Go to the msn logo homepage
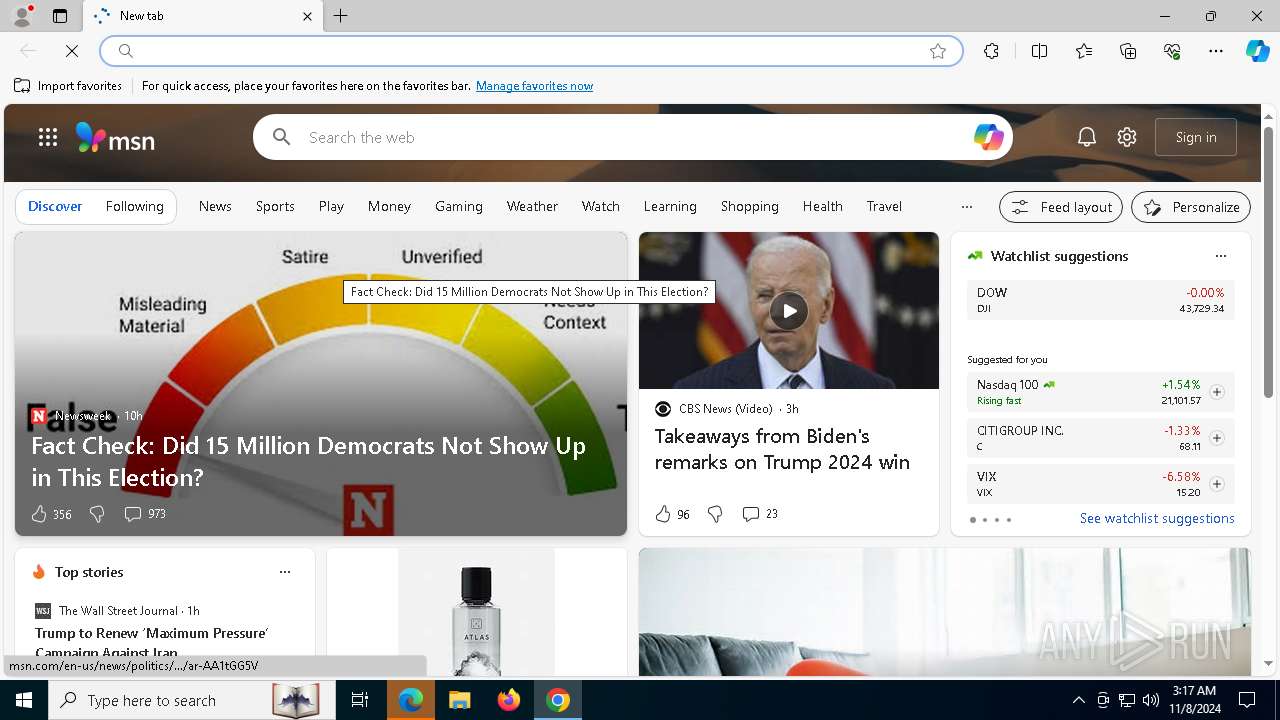The width and height of the screenshot is (1280, 720). [x=116, y=138]
